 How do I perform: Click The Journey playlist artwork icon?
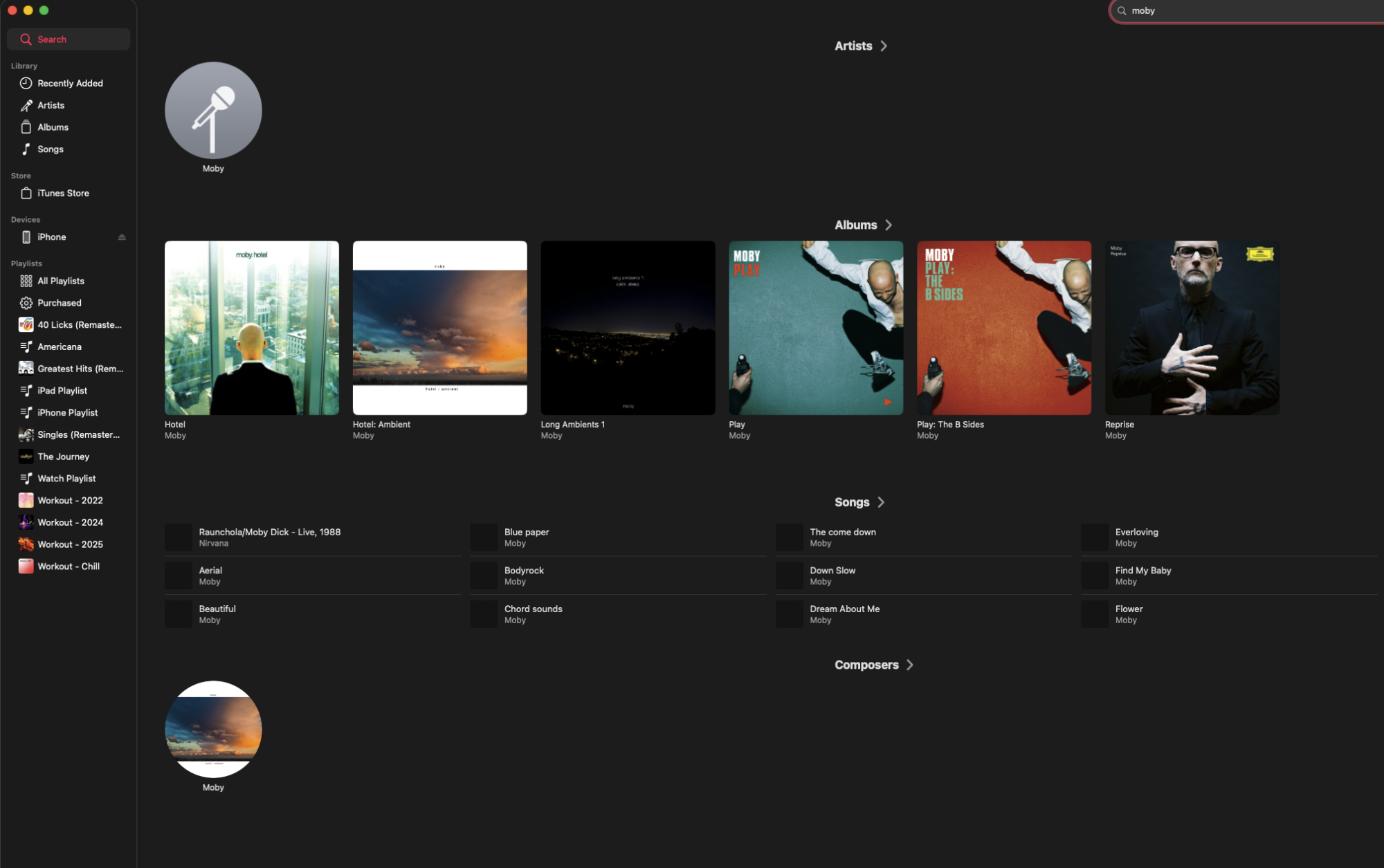click(26, 456)
